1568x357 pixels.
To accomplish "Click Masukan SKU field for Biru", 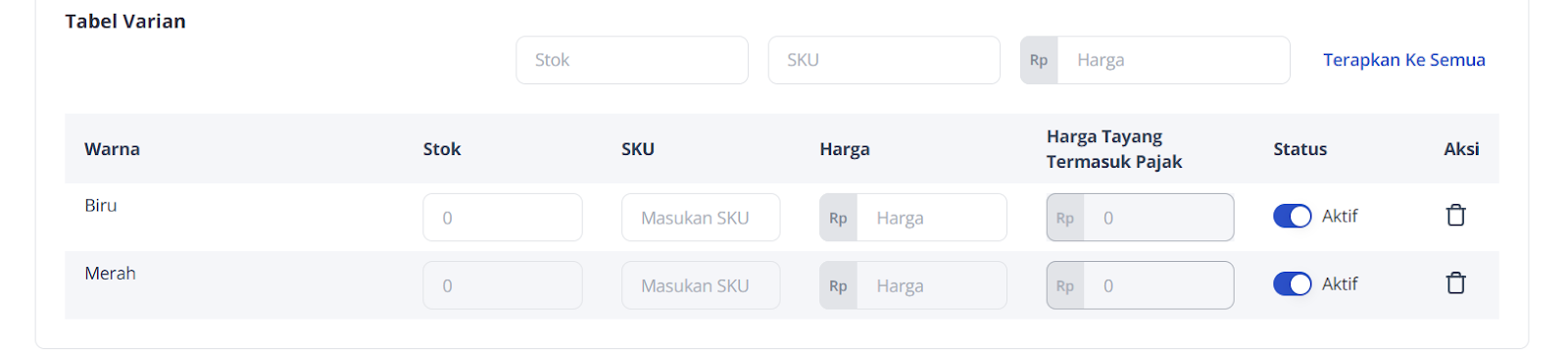I will (x=701, y=218).
